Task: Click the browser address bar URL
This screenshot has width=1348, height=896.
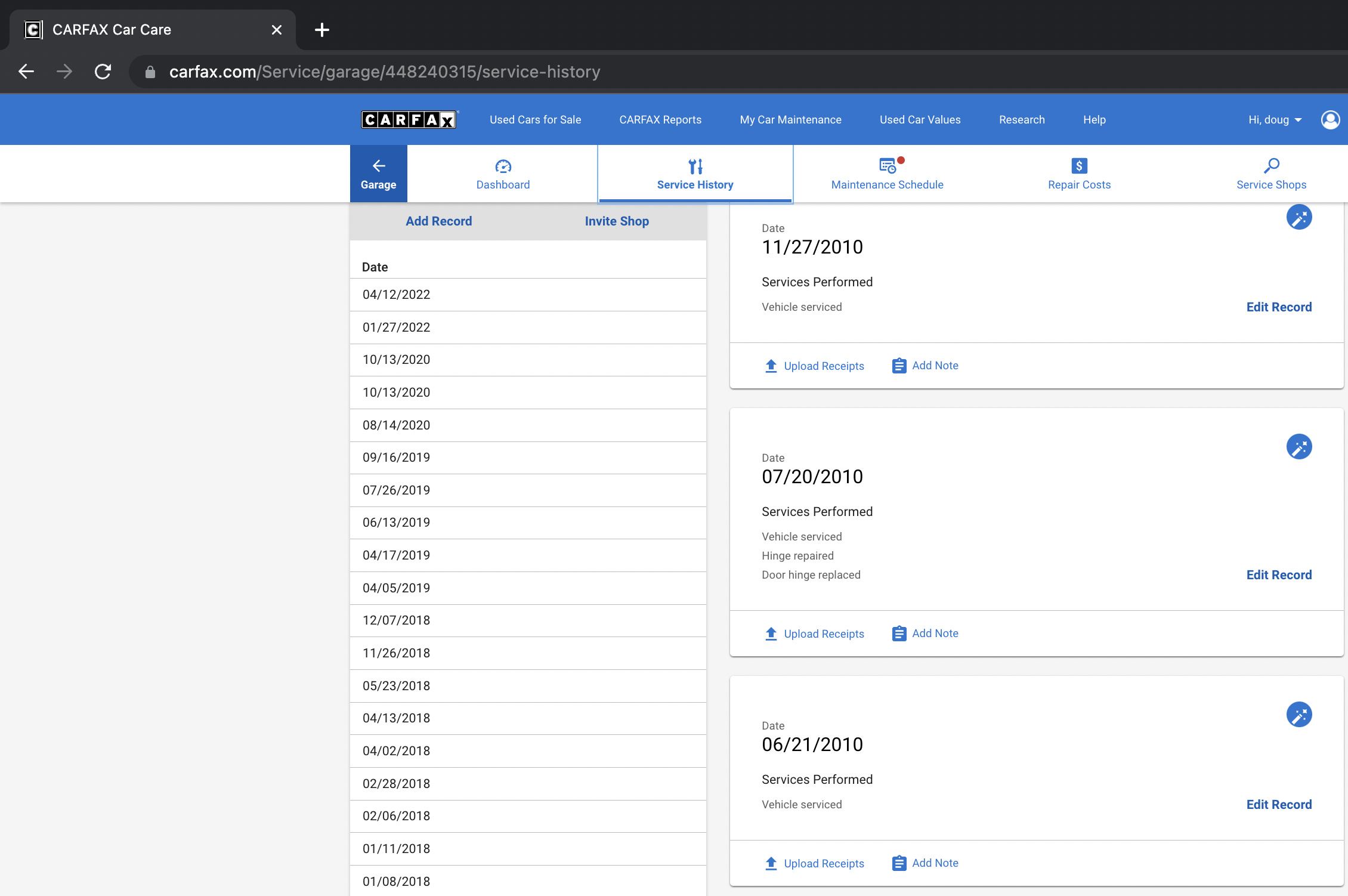Action: pos(385,72)
